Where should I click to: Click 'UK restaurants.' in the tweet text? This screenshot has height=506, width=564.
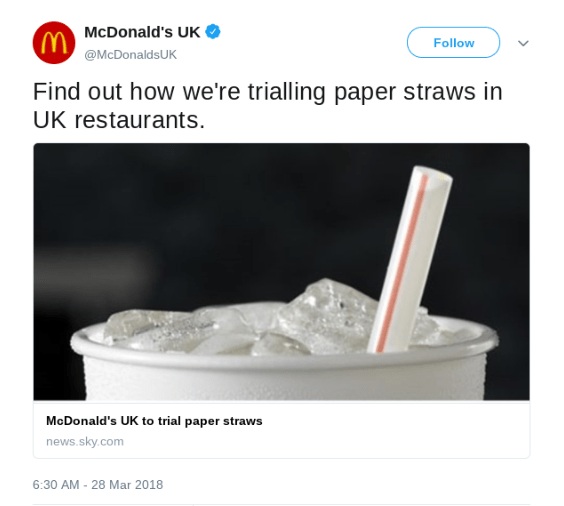pyautogui.click(x=119, y=120)
